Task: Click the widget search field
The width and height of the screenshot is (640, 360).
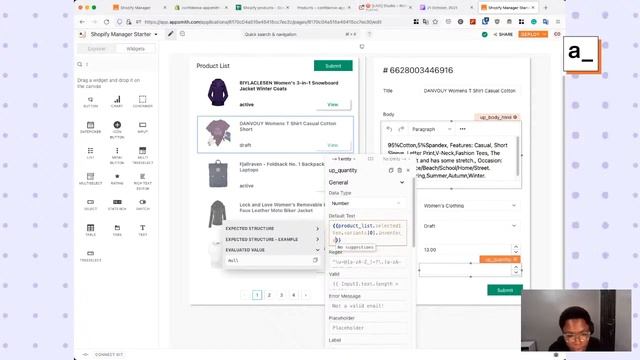Action: click(116, 64)
